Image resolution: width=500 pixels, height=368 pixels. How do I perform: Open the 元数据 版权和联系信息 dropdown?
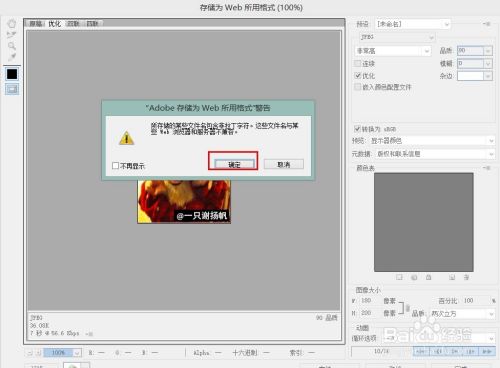point(435,154)
